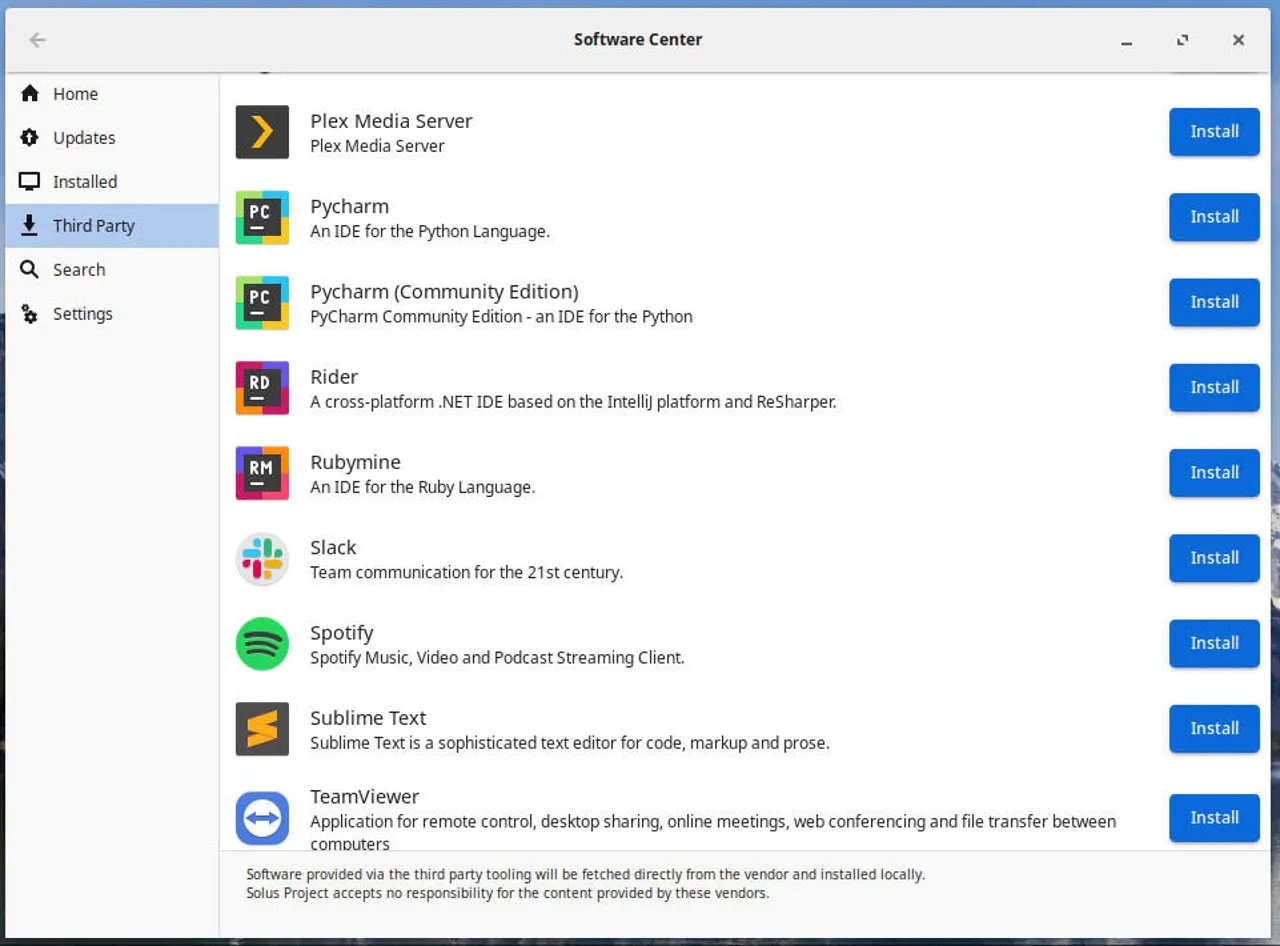Click the 'Software Center' window title
This screenshot has height=946, width=1280.
pyautogui.click(x=638, y=40)
